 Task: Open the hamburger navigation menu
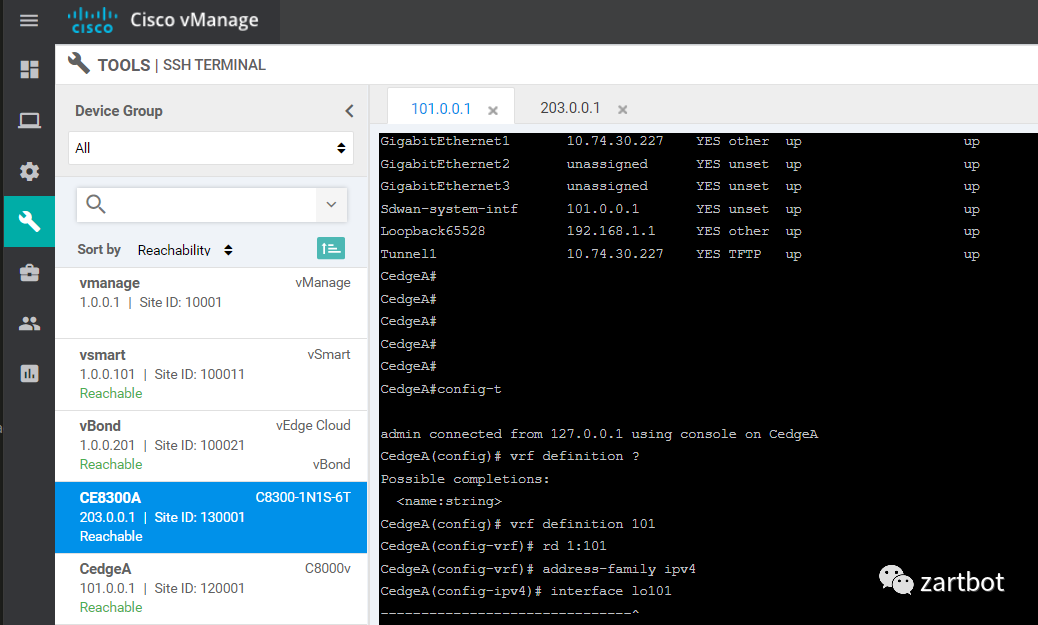(29, 21)
